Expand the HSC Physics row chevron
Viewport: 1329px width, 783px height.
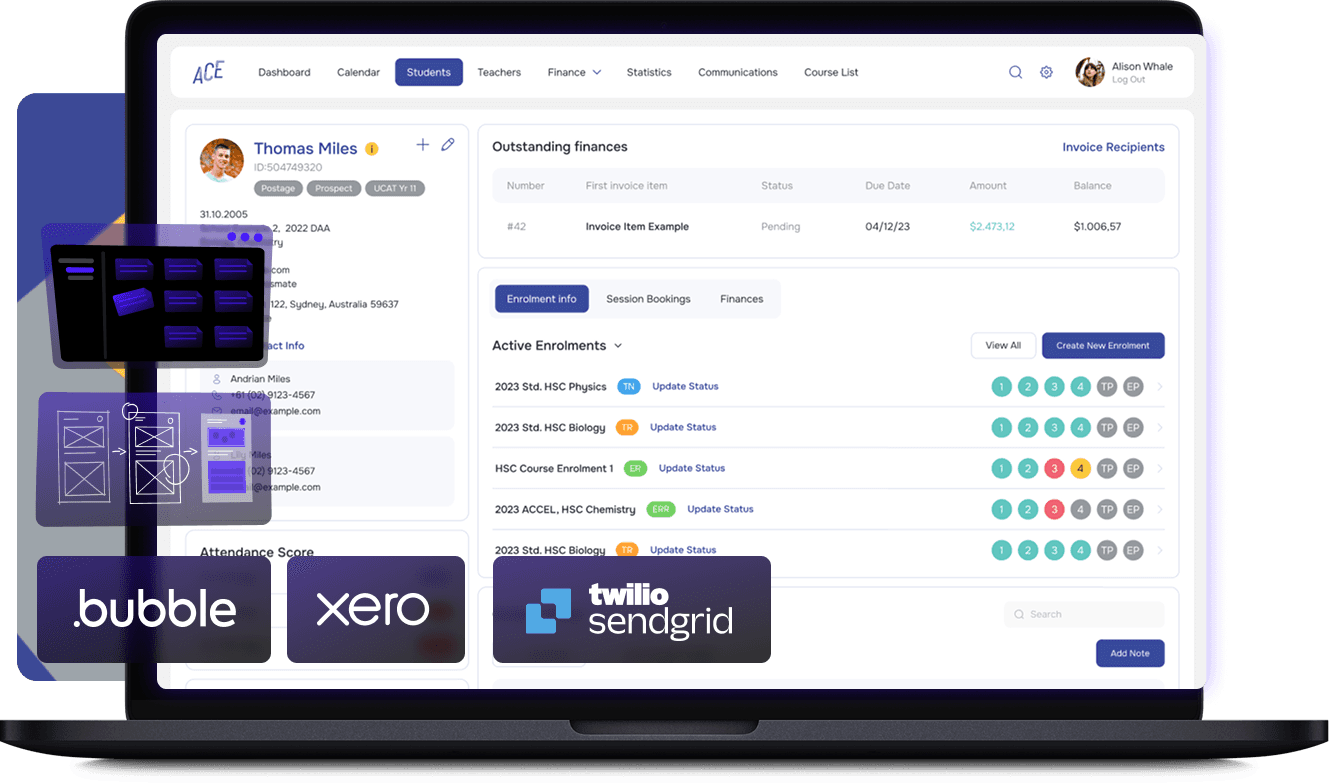coord(1160,387)
